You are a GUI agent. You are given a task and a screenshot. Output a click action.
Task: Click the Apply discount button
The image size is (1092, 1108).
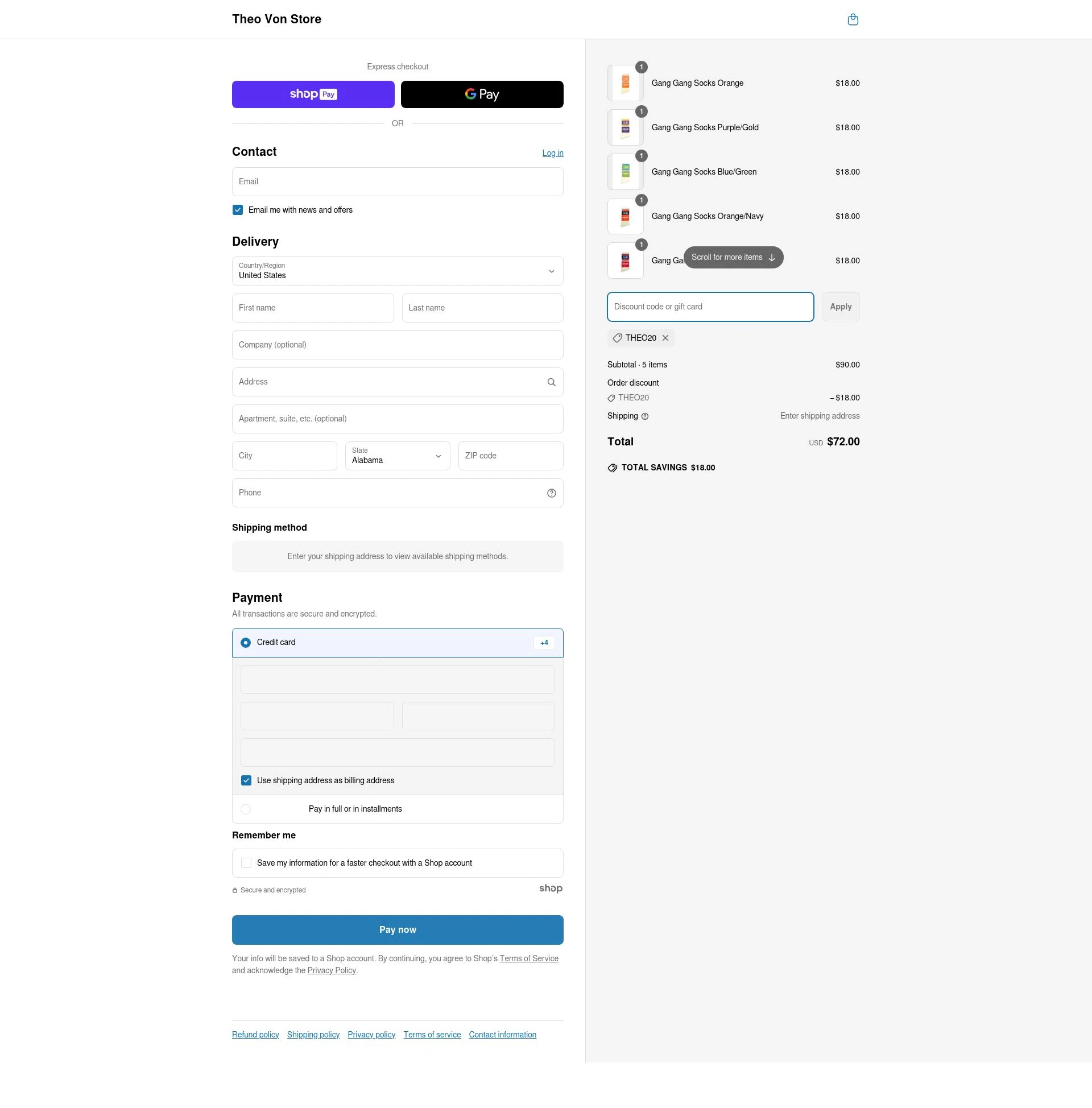pyautogui.click(x=840, y=306)
